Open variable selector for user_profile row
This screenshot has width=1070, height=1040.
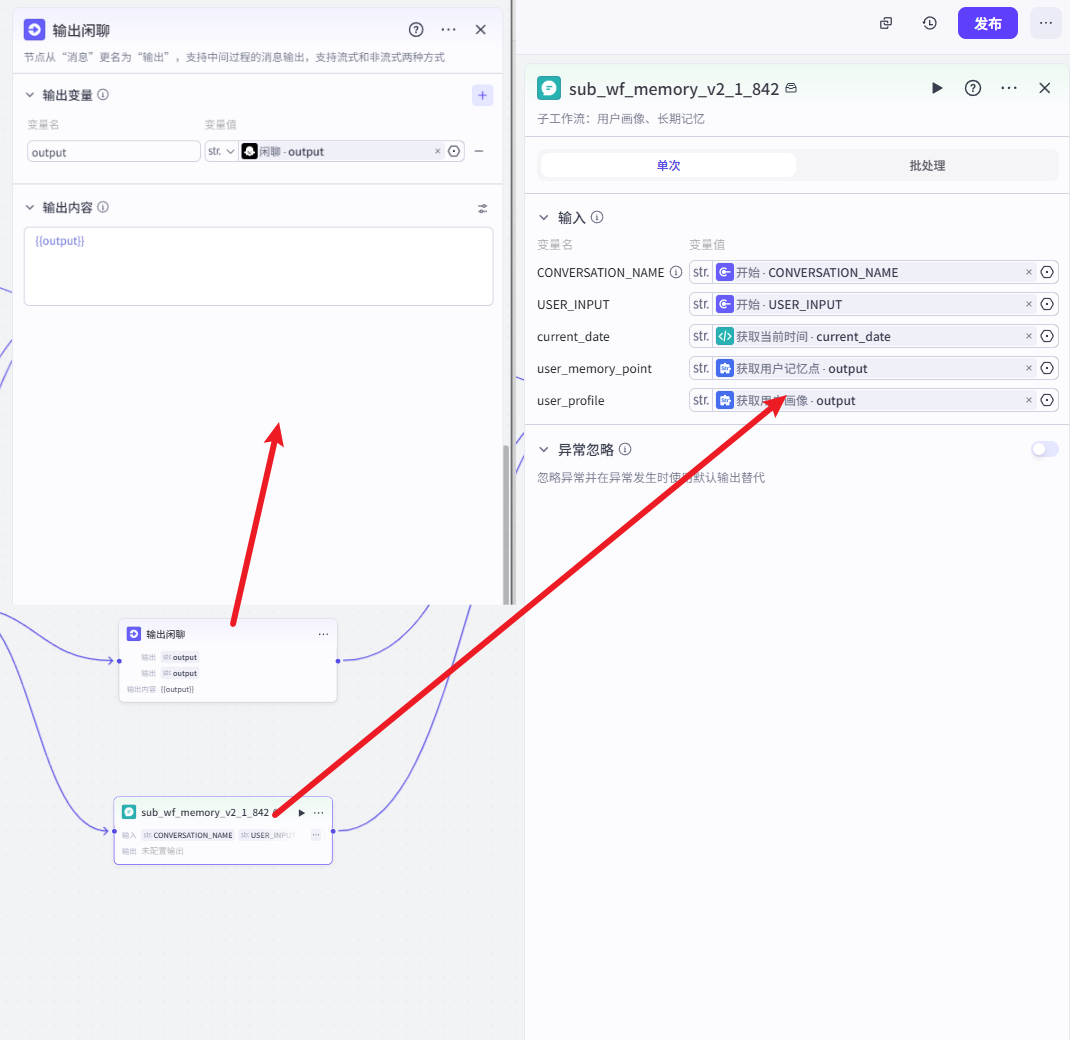1047,401
